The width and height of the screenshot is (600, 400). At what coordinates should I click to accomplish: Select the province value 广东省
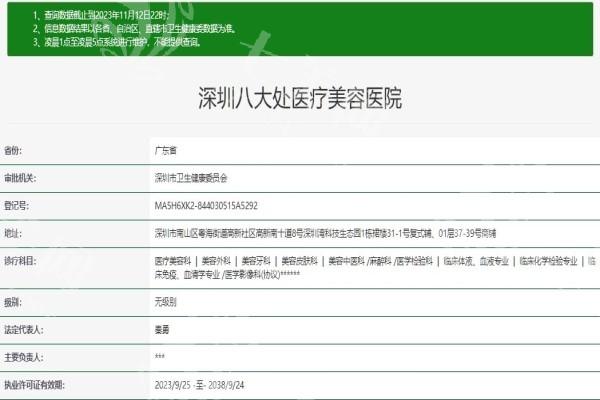click(x=166, y=150)
